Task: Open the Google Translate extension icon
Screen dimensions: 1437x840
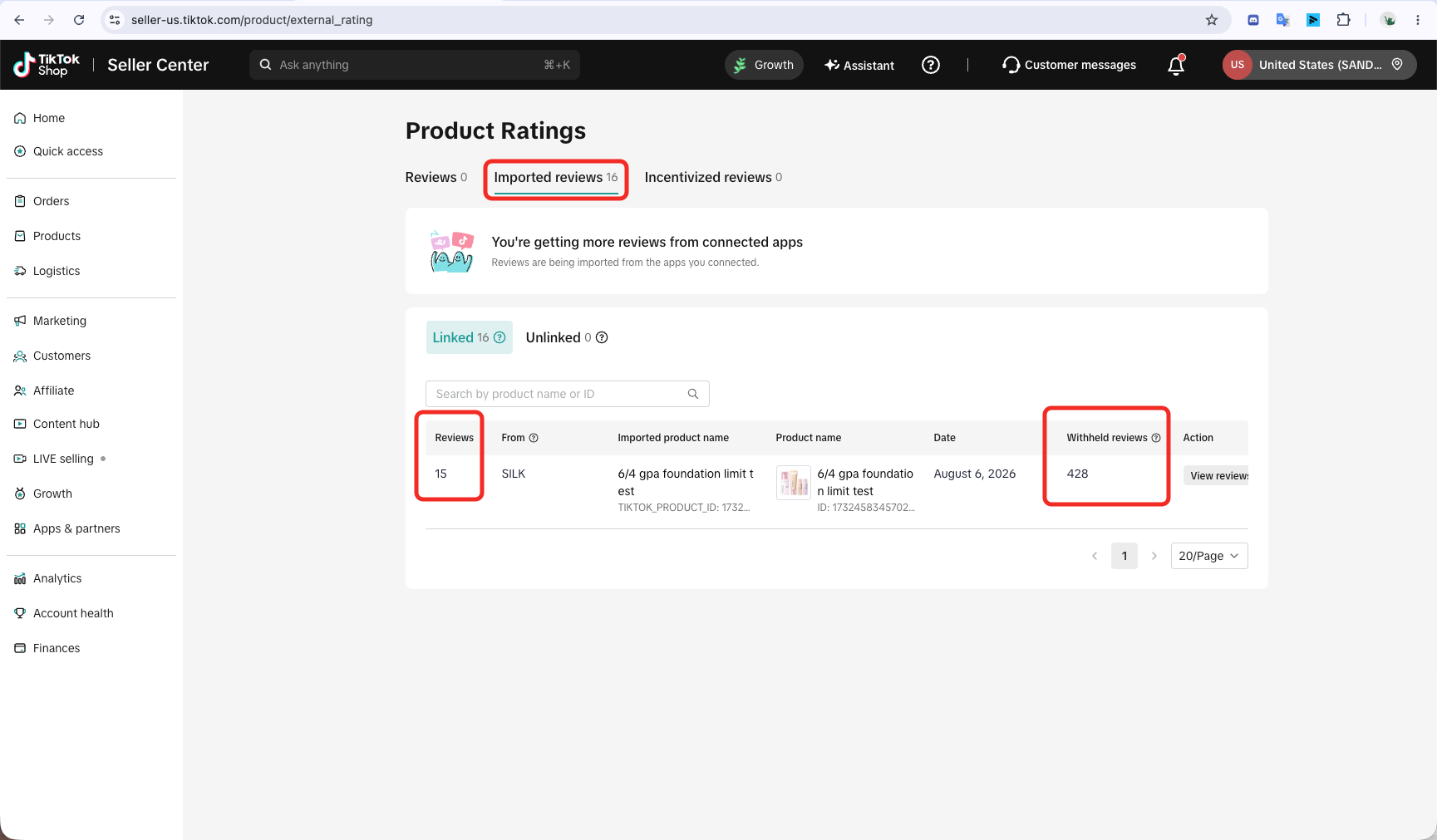Action: pos(1283,20)
